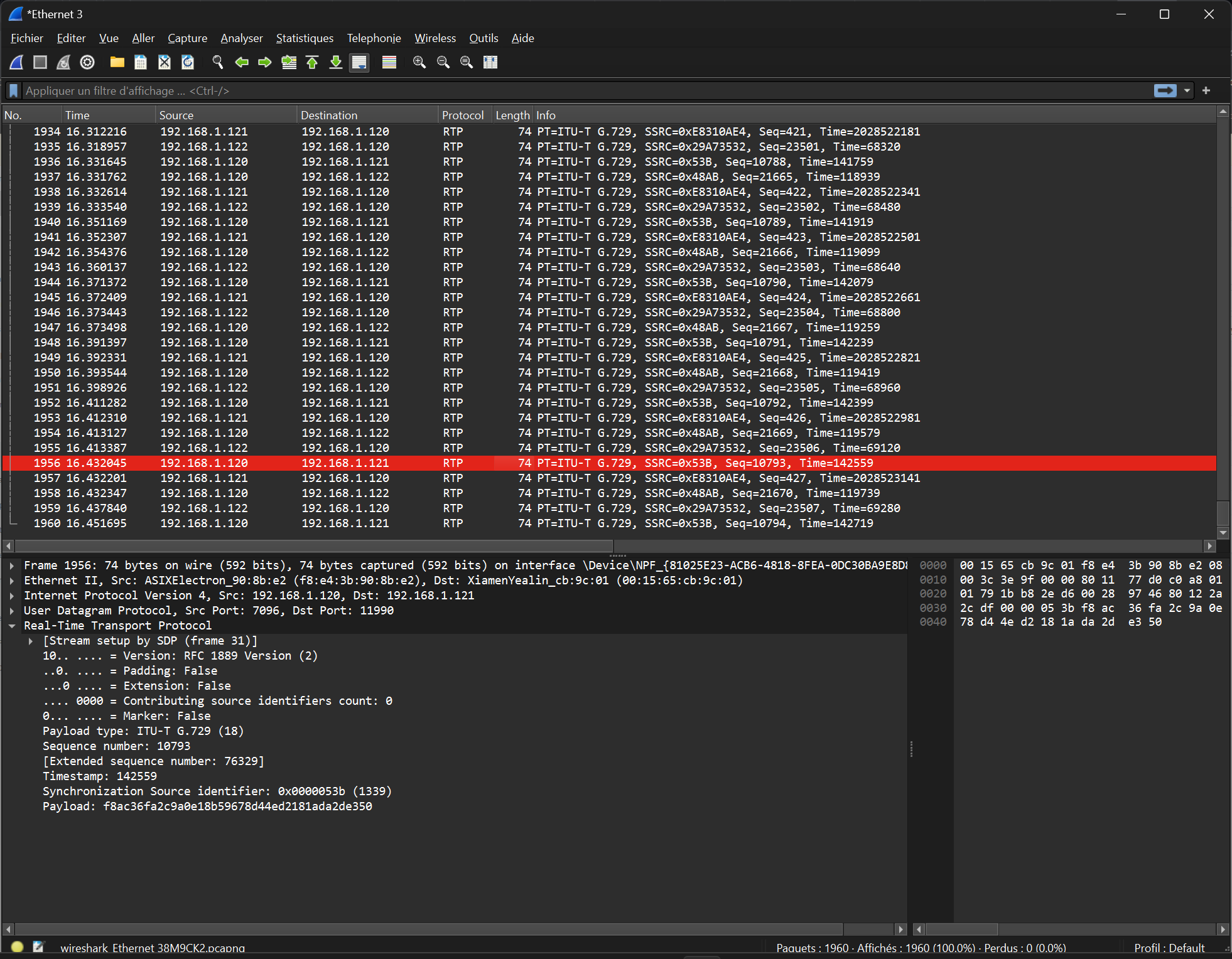Screen dimensions: 1232x959
Task: Collapse Real-Time Transport Protocol node
Action: (12, 626)
